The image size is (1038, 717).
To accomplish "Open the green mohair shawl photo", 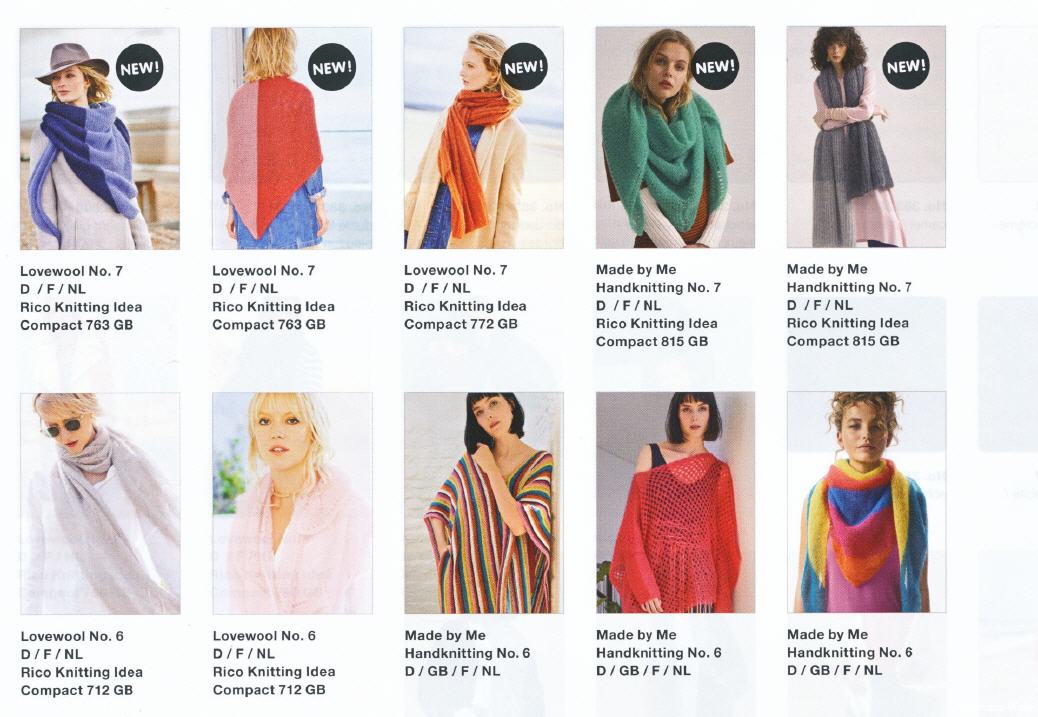I will (675, 137).
